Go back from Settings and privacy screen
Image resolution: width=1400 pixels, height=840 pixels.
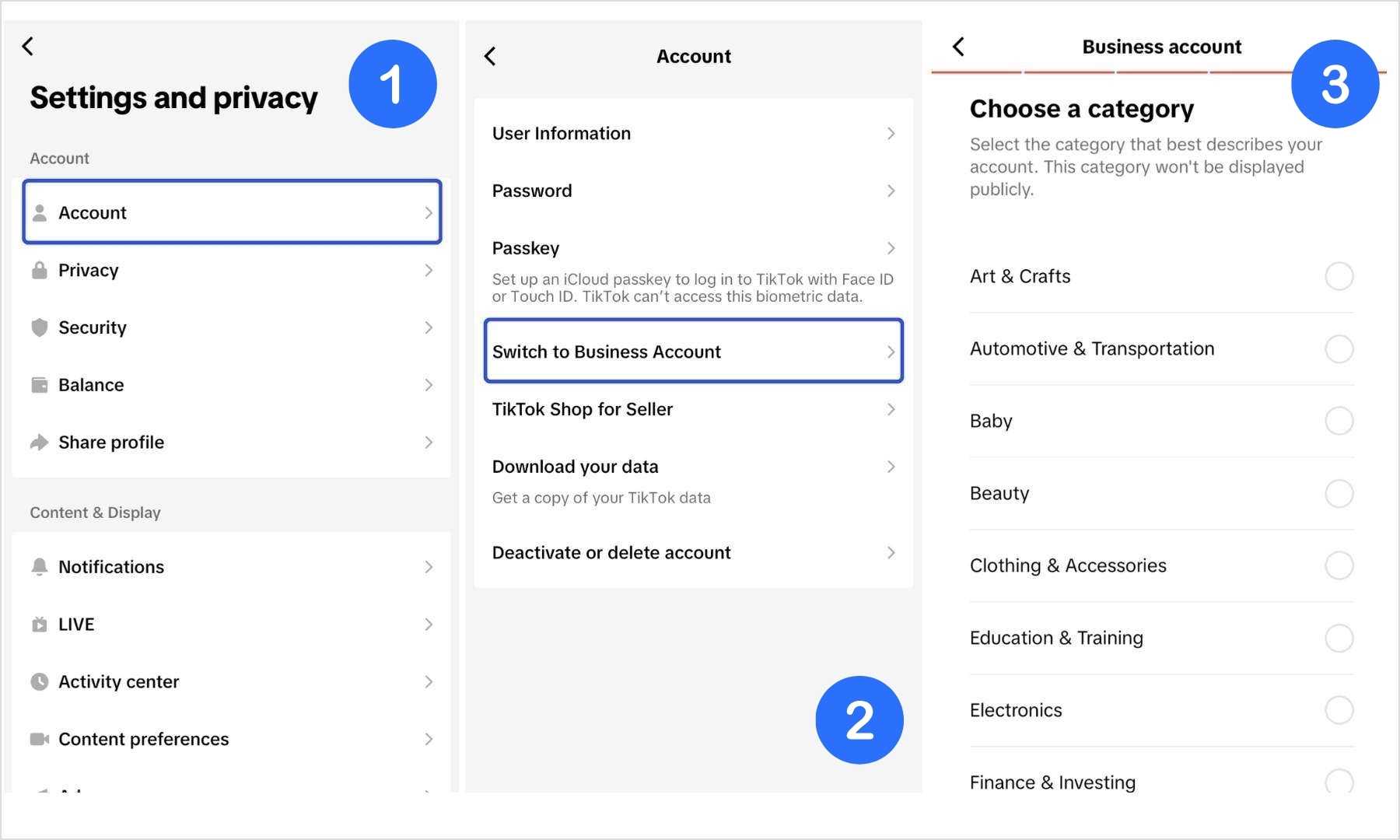pyautogui.click(x=28, y=46)
